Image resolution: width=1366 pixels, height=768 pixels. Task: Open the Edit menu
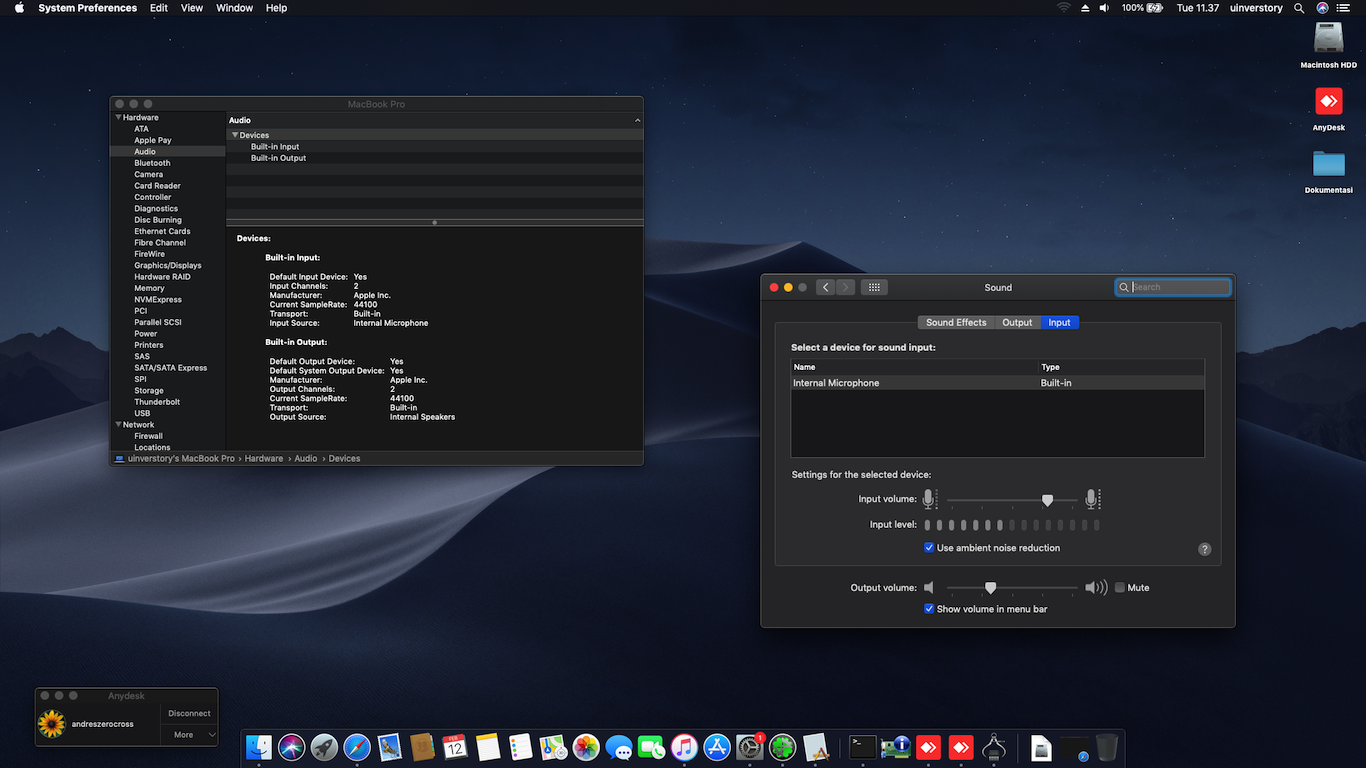(159, 8)
